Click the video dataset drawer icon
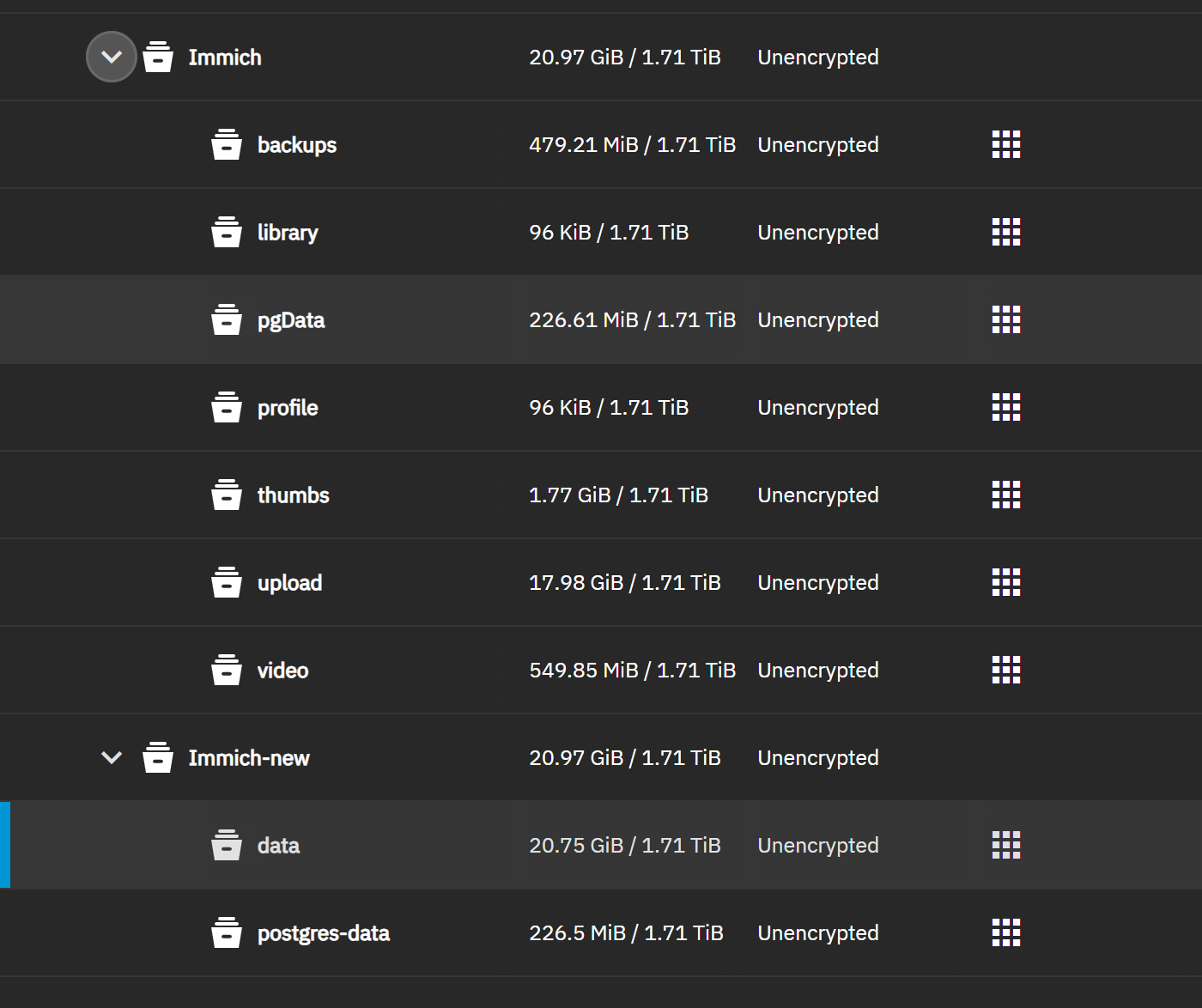Image resolution: width=1202 pixels, height=1008 pixels. click(x=227, y=671)
